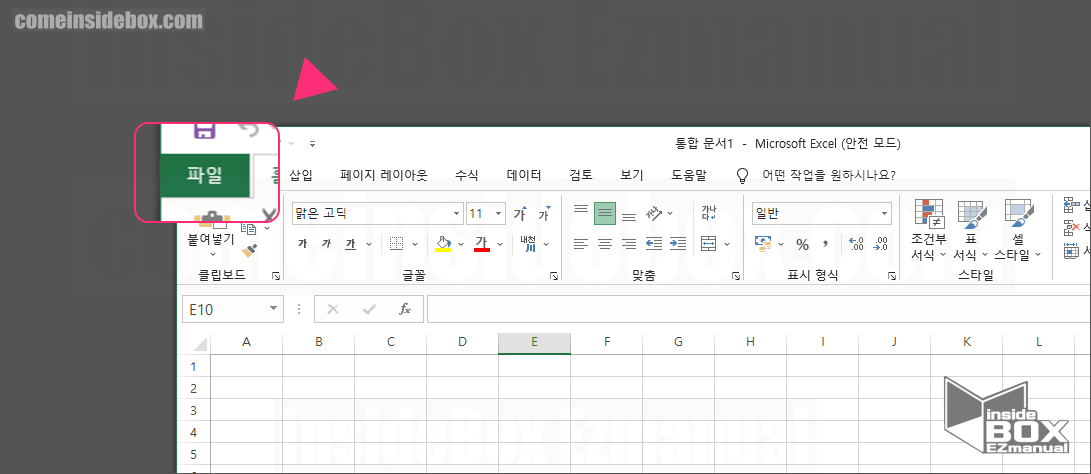Viewport: 1091px width, 474px height.
Task: Click the lightbulb tell-me icon
Action: 743,175
